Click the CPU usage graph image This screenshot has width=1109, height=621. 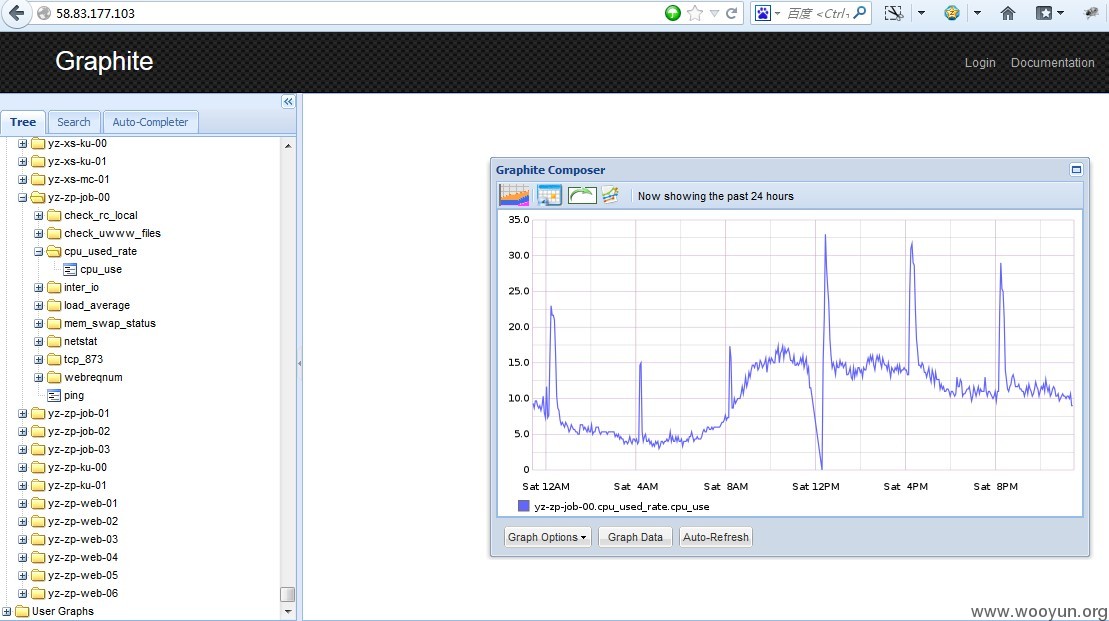790,363
